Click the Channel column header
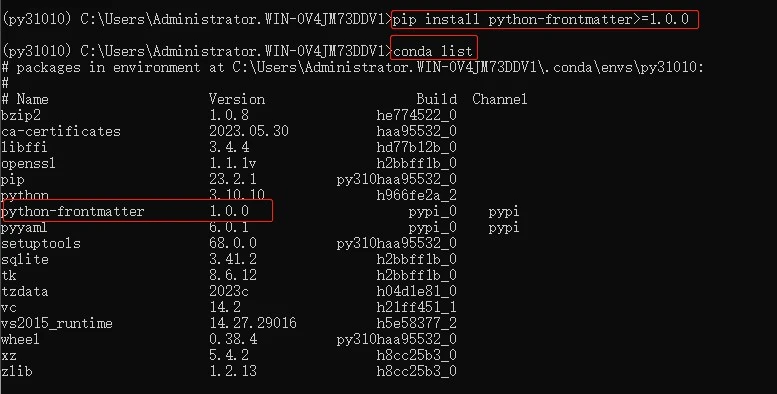Screen dimensions: 777x394 (x=500, y=99)
